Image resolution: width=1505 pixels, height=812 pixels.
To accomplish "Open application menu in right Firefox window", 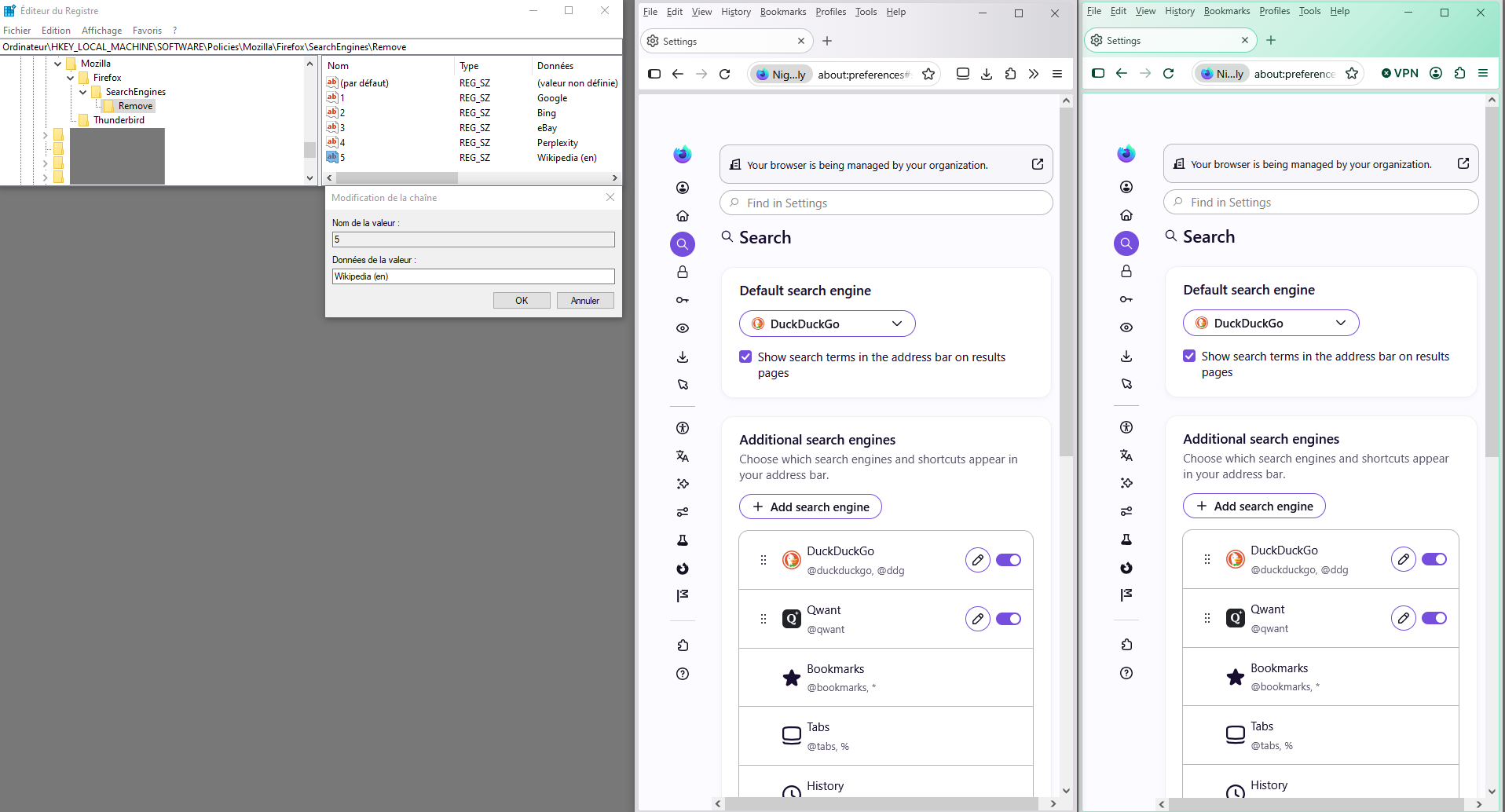I will point(1483,73).
